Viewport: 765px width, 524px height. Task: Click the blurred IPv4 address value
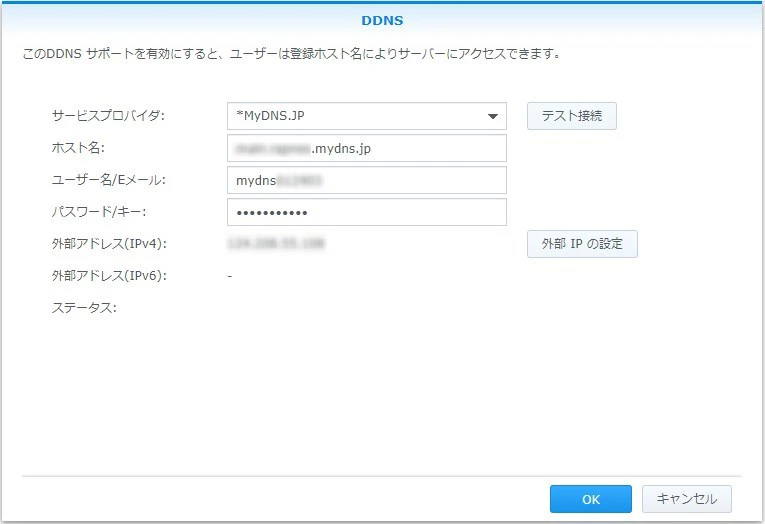coord(276,243)
